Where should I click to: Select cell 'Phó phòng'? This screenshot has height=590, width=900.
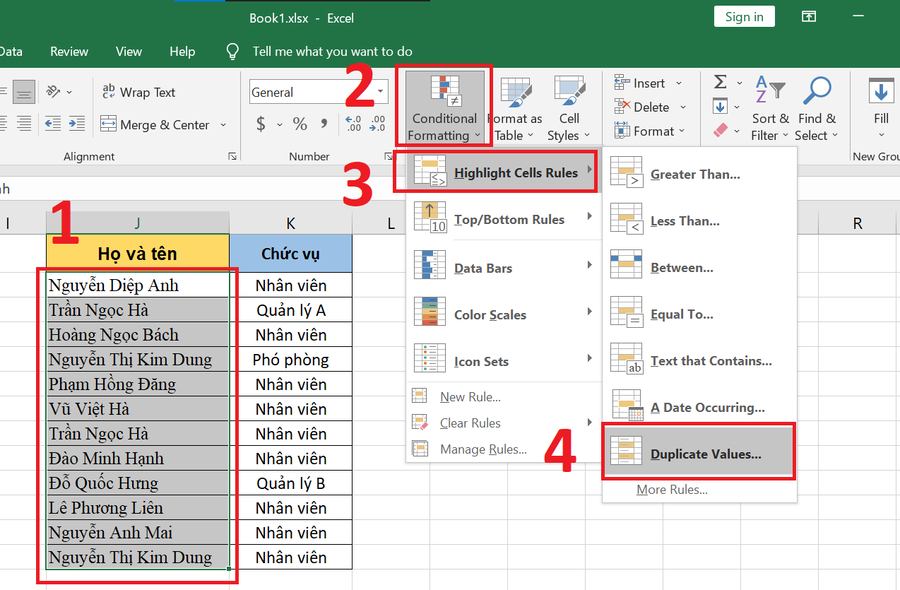(x=291, y=359)
